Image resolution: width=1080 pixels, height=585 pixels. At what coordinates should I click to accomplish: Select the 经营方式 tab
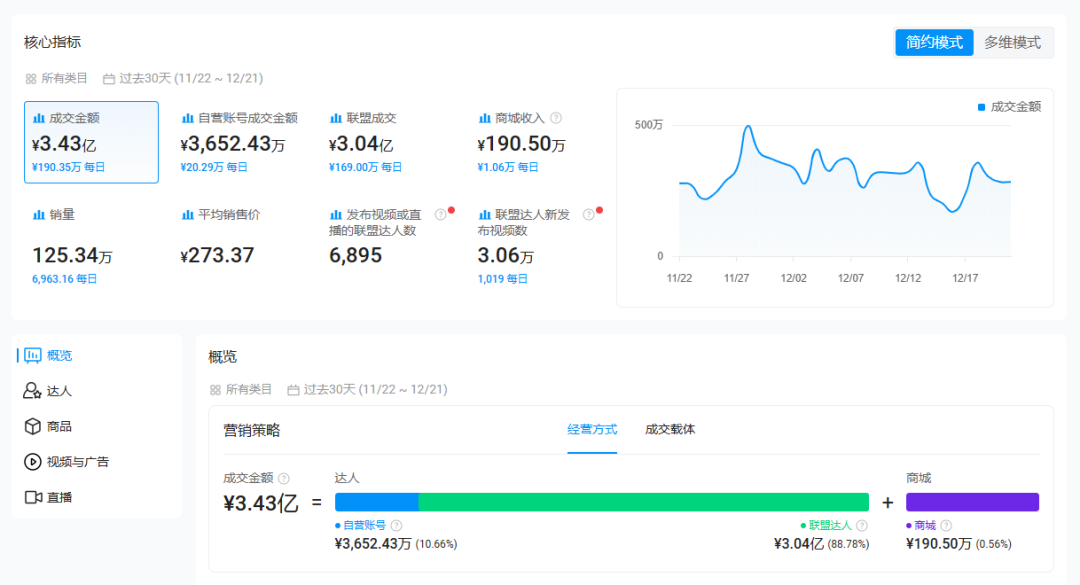pos(590,429)
